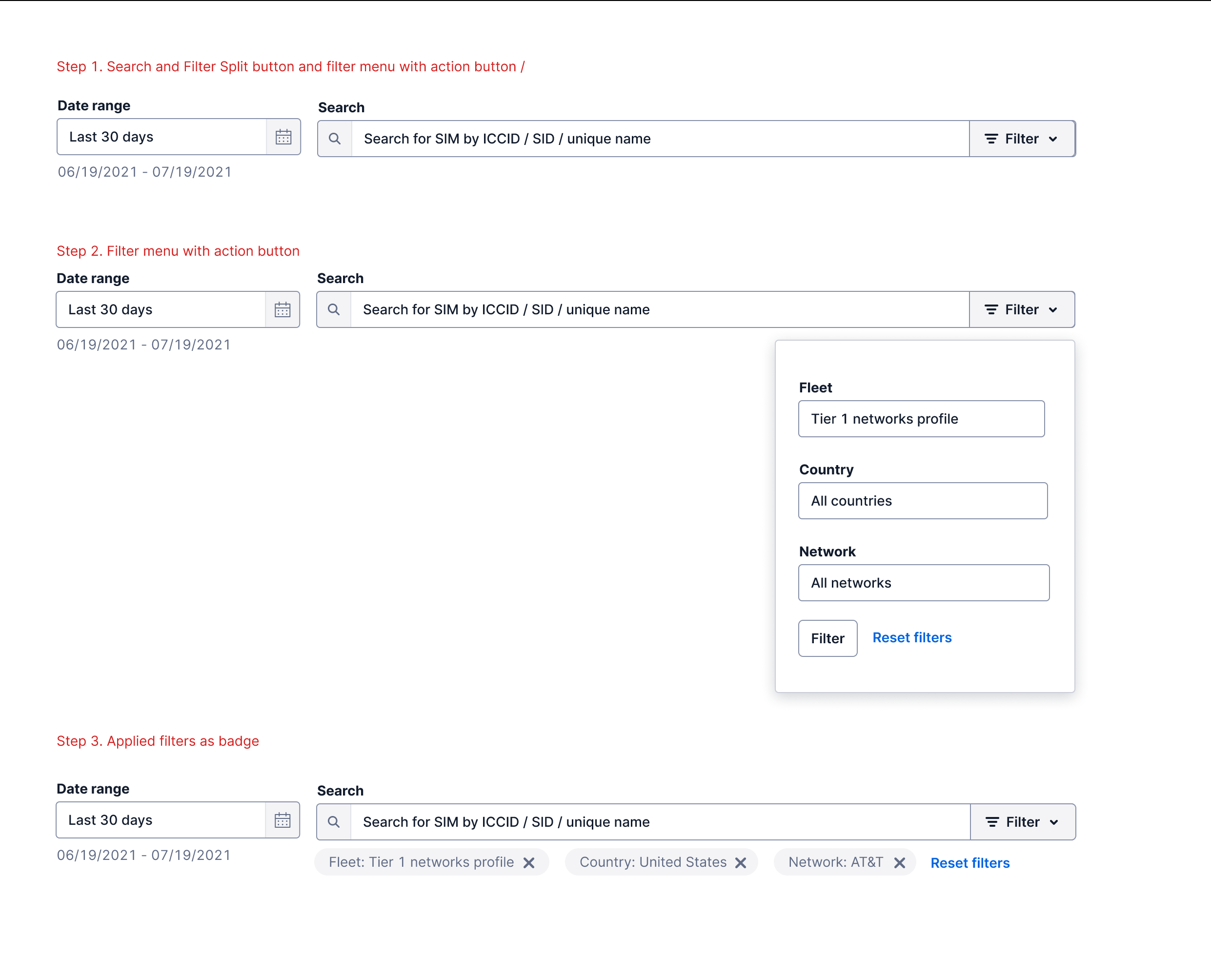The width and height of the screenshot is (1211, 980).
Task: Click the search magnifier icon in Step 3
Action: point(334,822)
